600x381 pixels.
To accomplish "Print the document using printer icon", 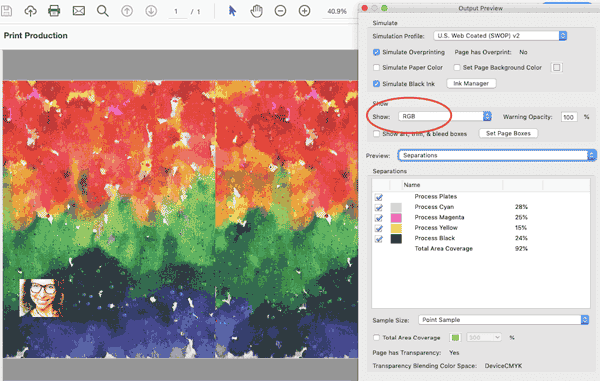I will tap(54, 11).
